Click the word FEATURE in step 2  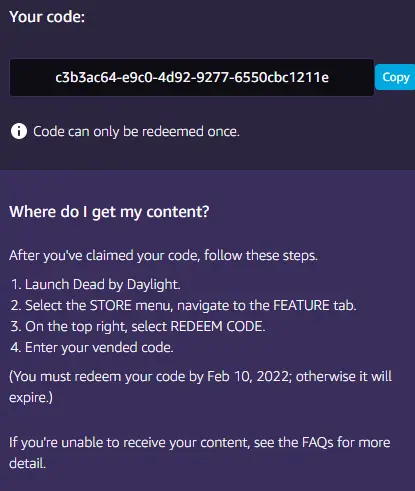(301, 305)
